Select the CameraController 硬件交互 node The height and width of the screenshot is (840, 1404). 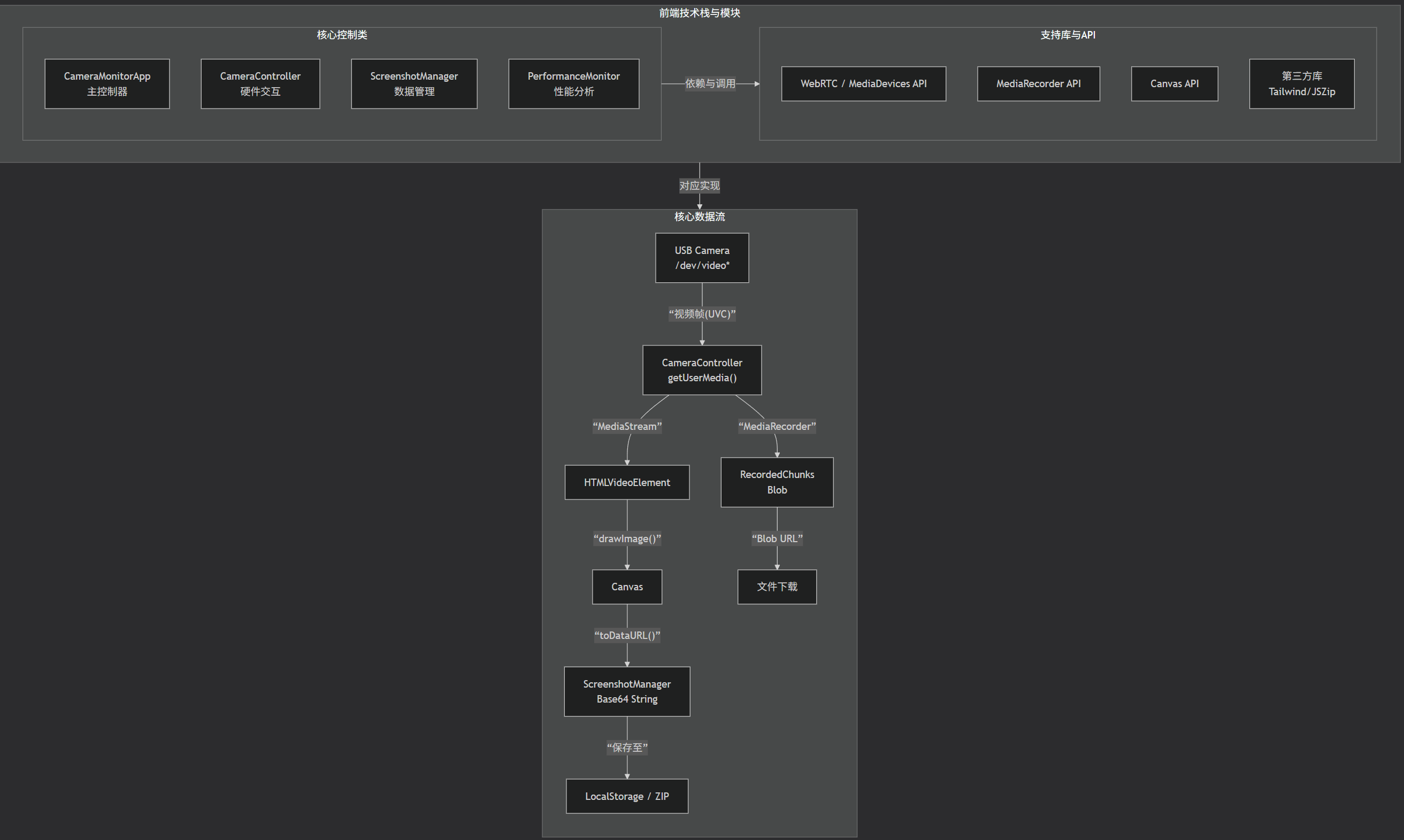(x=260, y=84)
